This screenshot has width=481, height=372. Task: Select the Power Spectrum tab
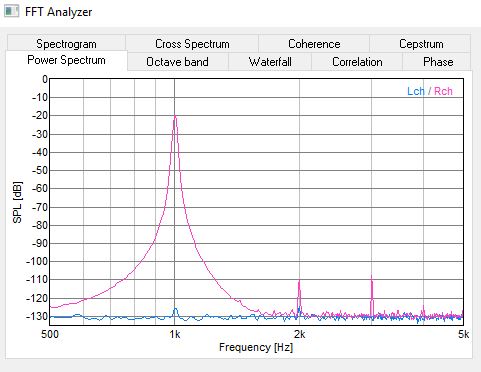click(x=66, y=60)
